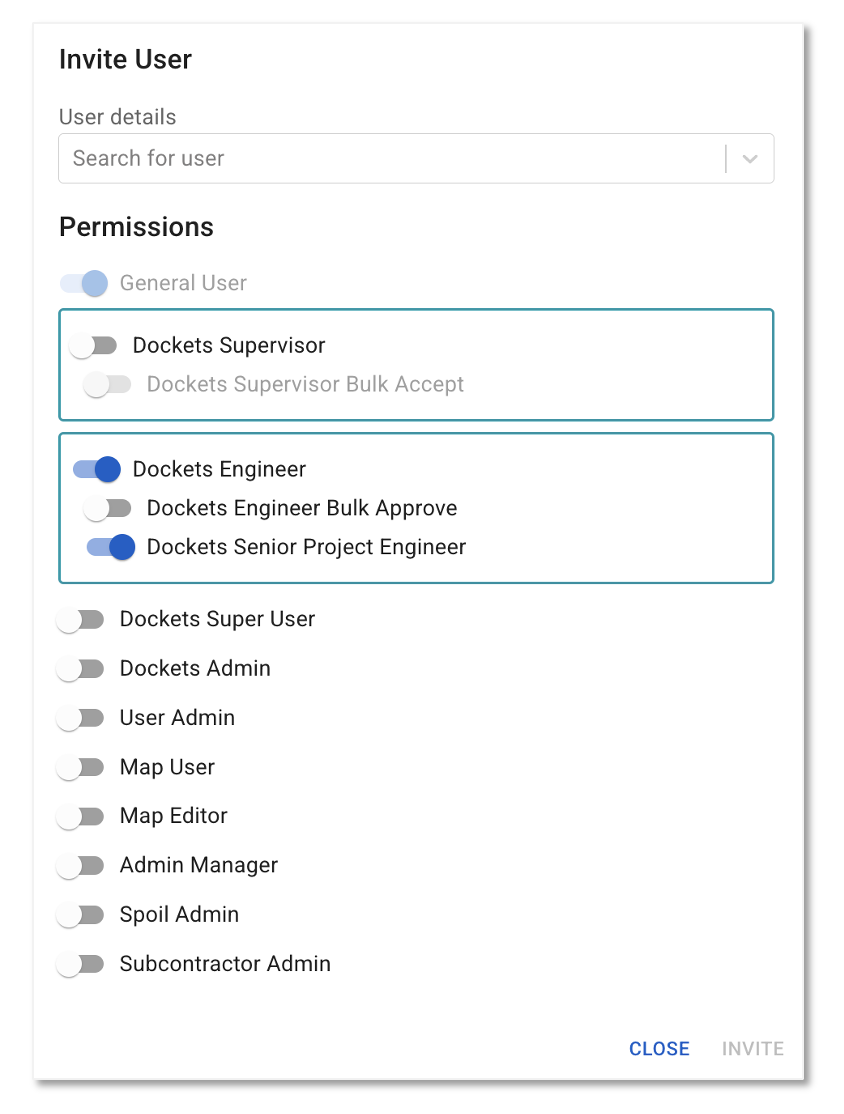Turn off Dockets Senior Project Engineer
The image size is (844, 1114).
(x=111, y=547)
